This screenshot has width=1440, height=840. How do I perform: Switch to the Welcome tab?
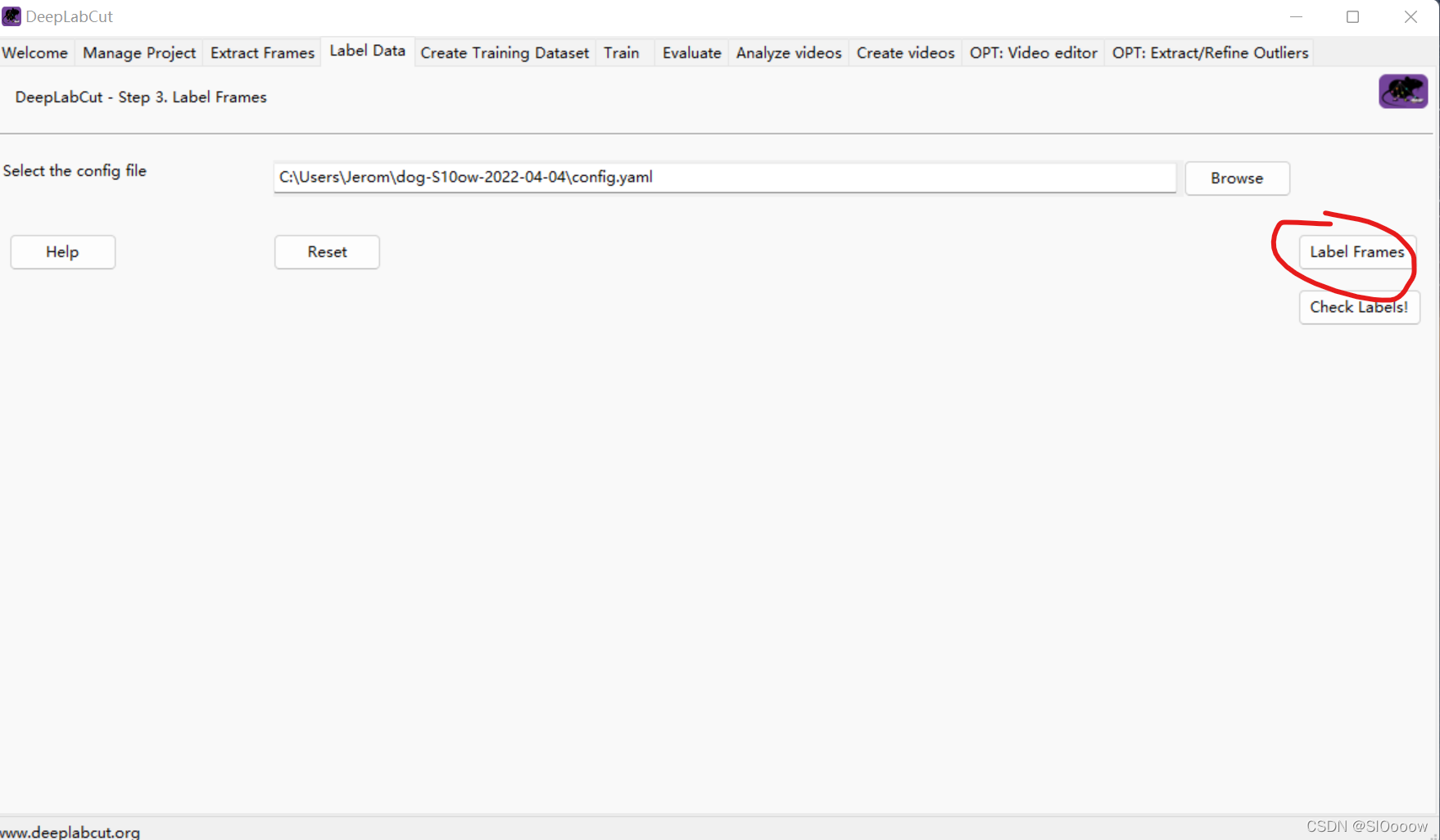coord(35,53)
